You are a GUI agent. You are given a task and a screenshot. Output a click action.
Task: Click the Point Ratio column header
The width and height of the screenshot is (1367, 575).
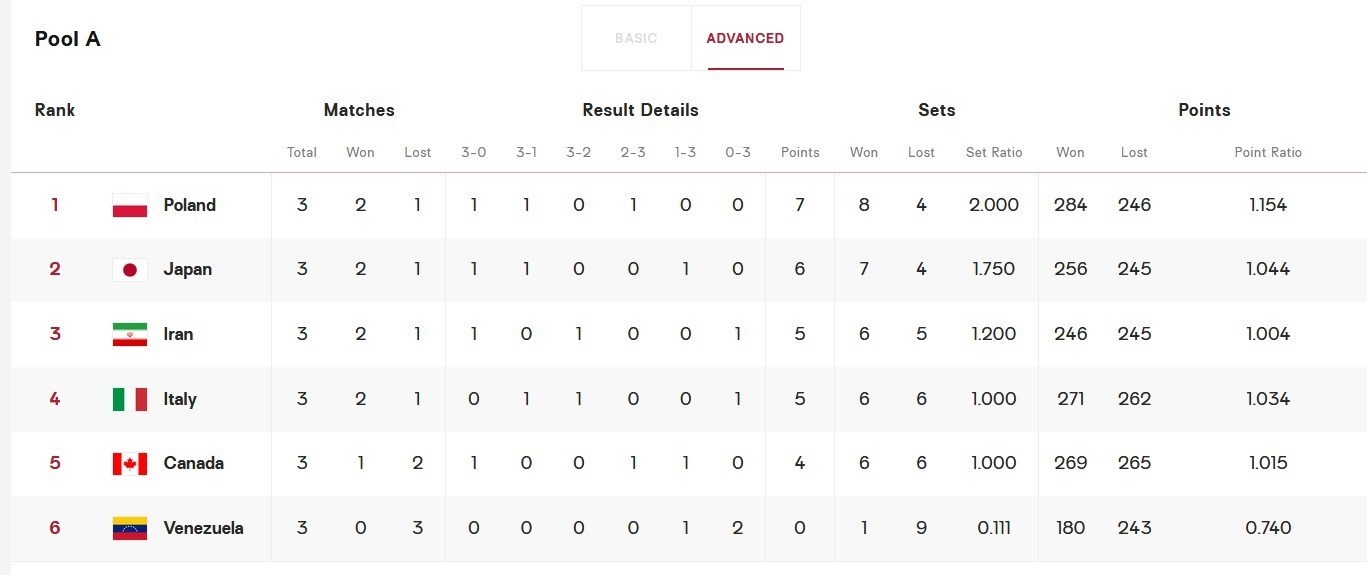coord(1268,153)
